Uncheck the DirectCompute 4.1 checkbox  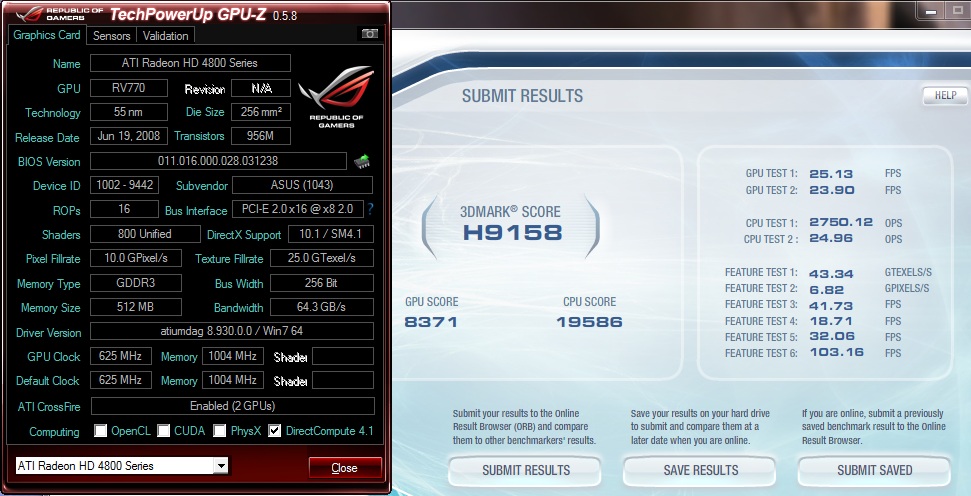click(274, 430)
